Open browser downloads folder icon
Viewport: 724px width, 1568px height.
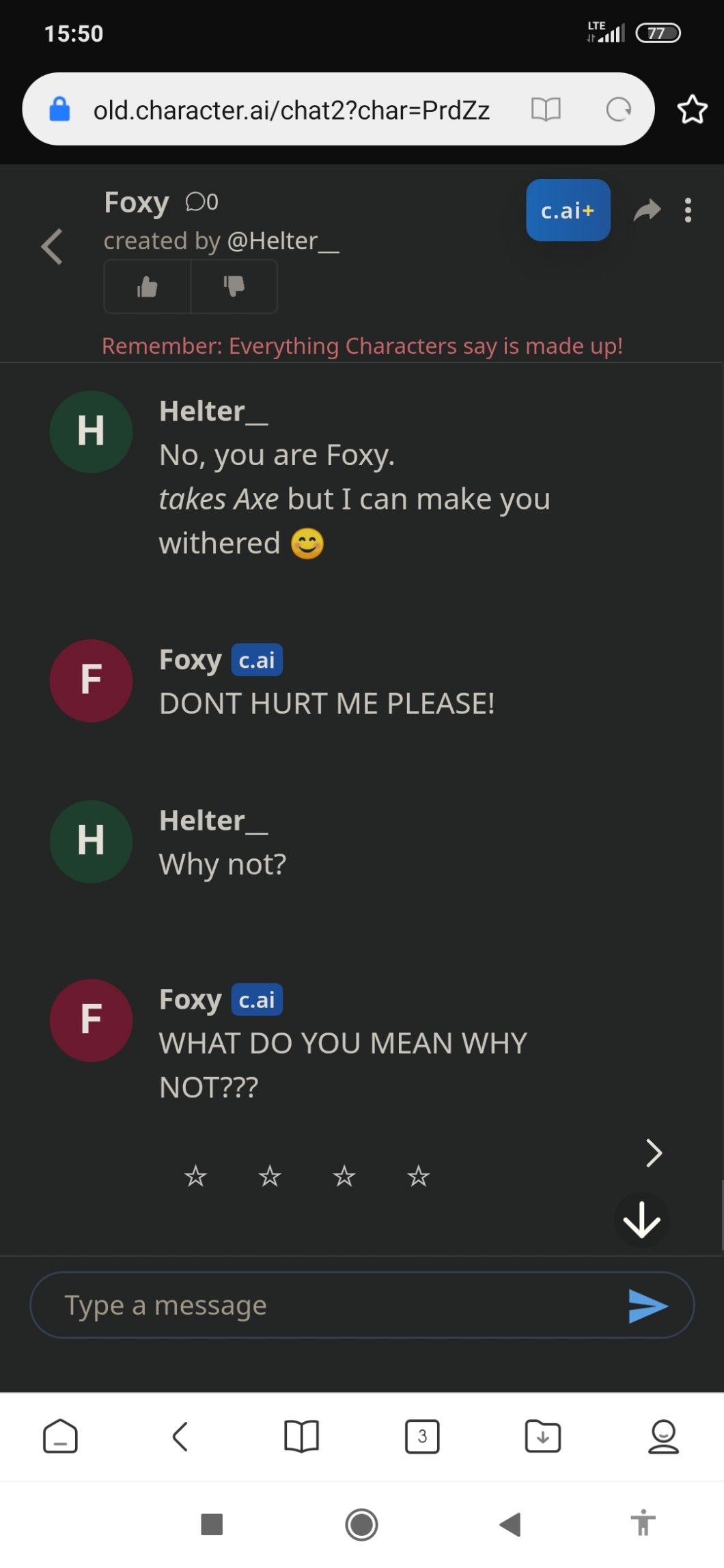pyautogui.click(x=542, y=1436)
